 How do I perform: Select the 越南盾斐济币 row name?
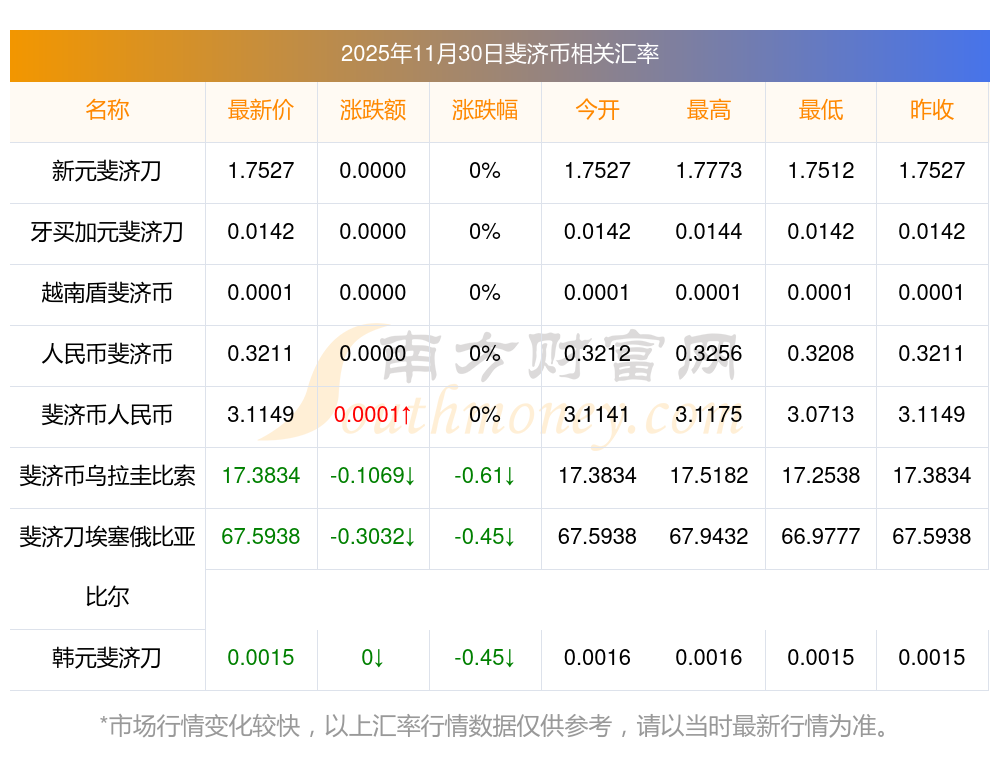(107, 293)
